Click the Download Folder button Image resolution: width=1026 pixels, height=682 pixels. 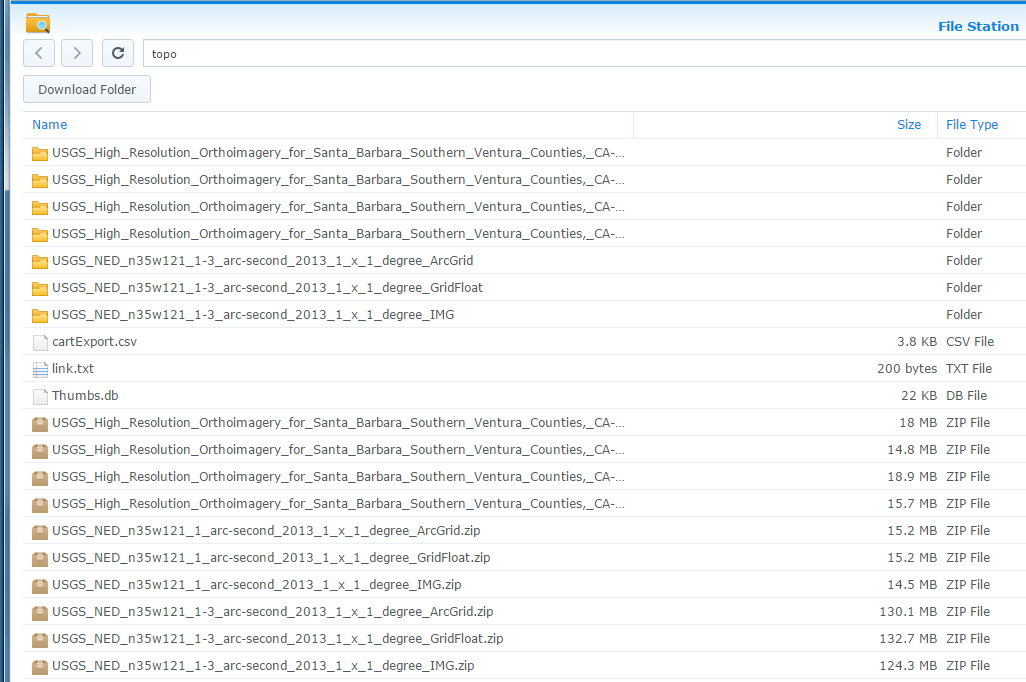point(86,89)
